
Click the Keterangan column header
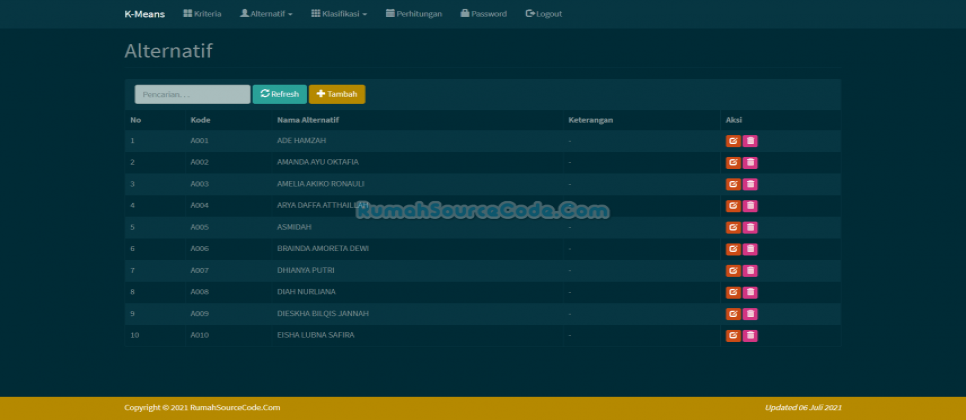pos(590,120)
